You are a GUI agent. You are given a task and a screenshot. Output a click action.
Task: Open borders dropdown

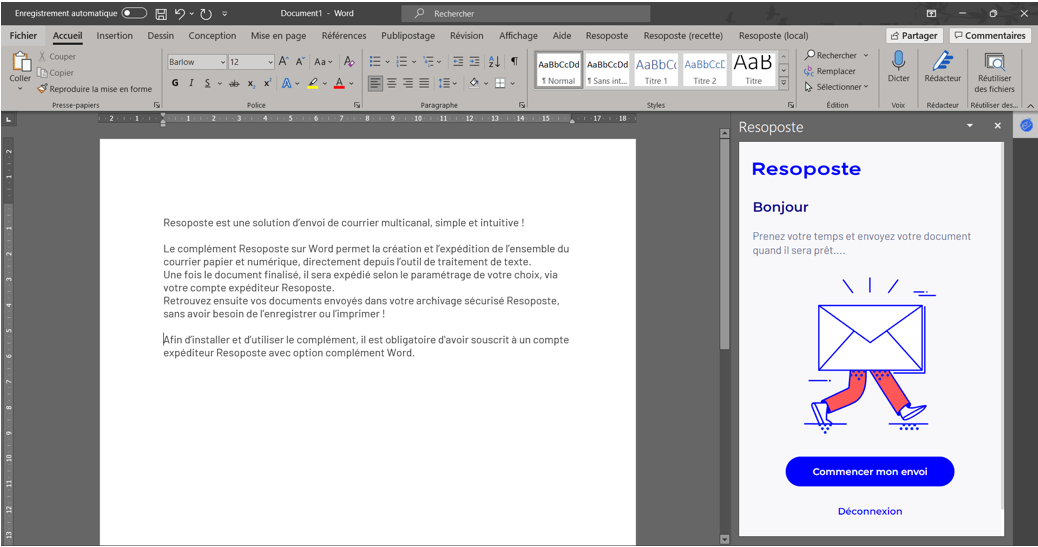click(513, 83)
